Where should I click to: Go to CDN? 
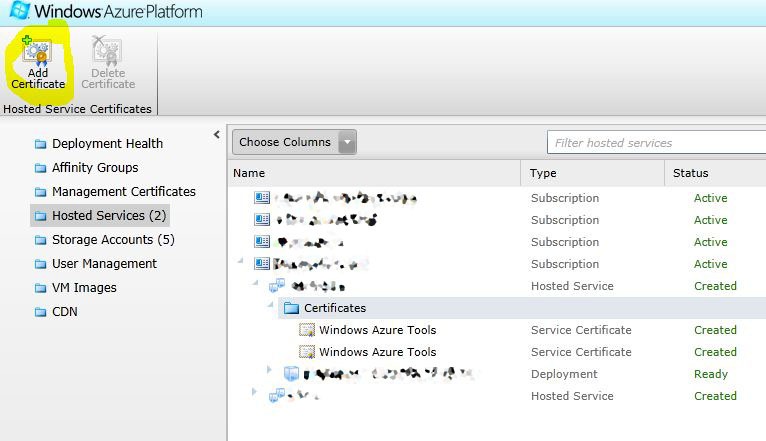click(x=65, y=312)
